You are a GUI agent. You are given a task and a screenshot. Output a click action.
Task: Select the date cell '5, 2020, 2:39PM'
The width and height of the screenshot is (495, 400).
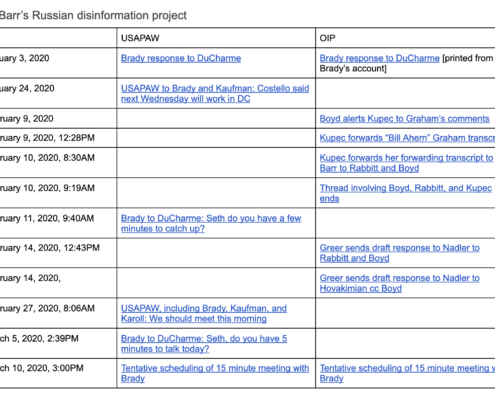pos(58,343)
